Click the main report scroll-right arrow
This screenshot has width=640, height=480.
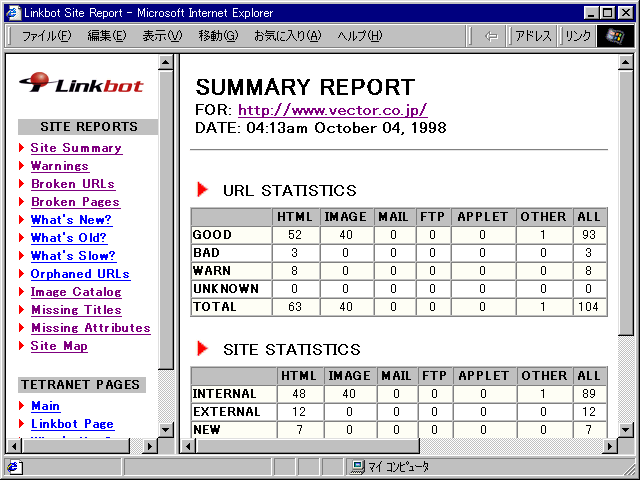[610, 446]
